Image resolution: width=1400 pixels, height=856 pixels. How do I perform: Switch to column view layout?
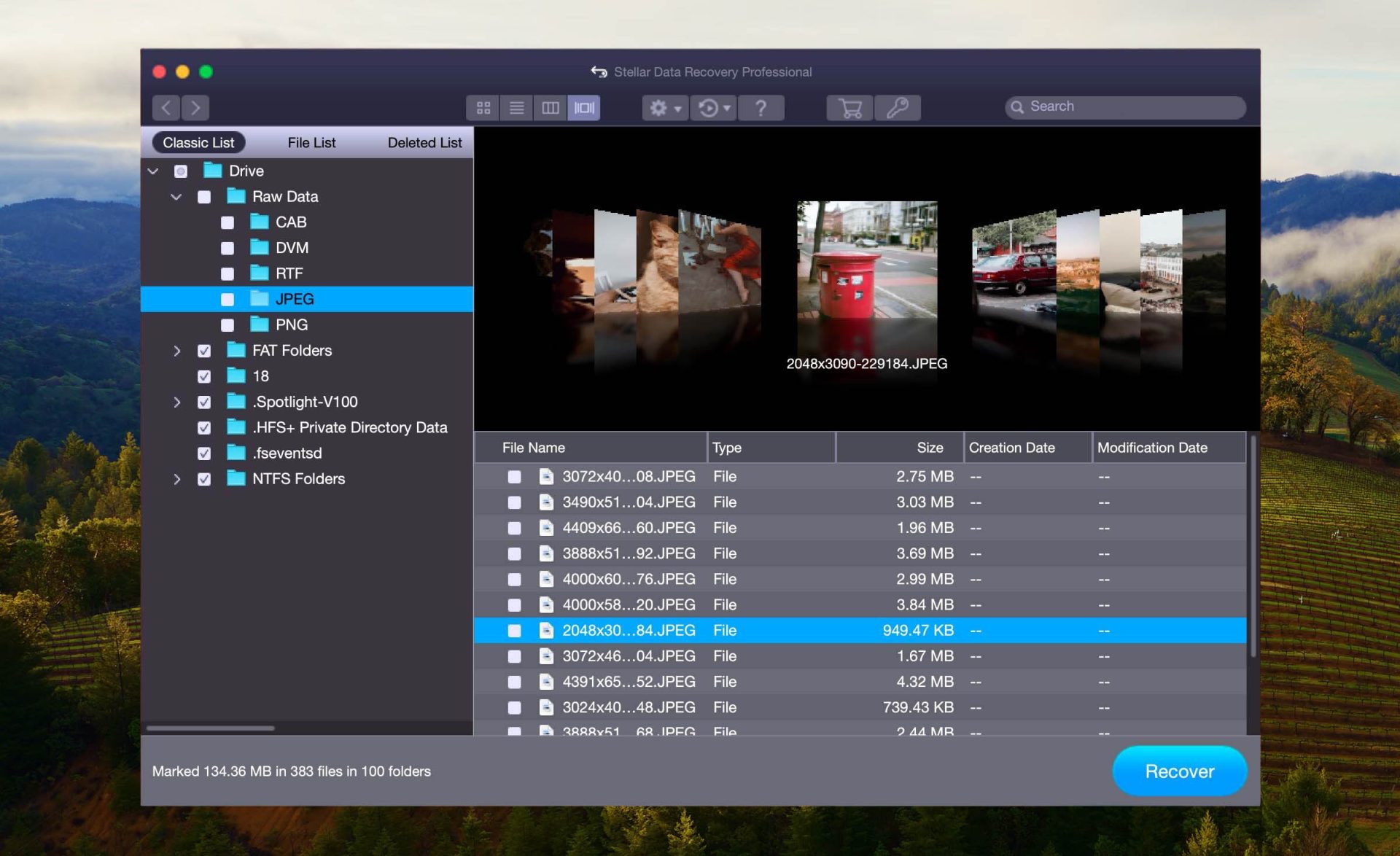(550, 107)
